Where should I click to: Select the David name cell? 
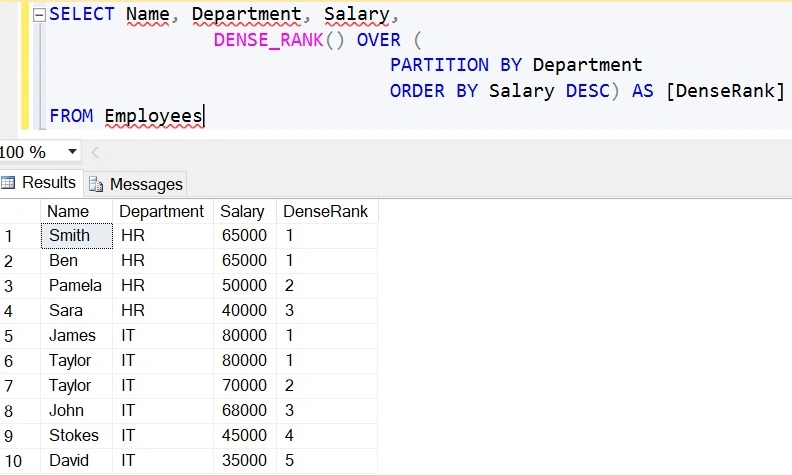tap(76, 460)
